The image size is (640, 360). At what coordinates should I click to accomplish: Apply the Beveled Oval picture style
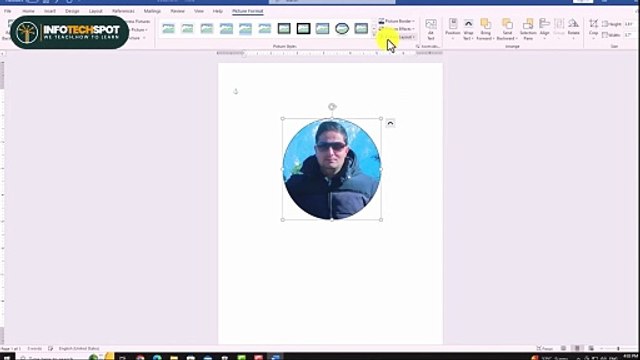(342, 29)
